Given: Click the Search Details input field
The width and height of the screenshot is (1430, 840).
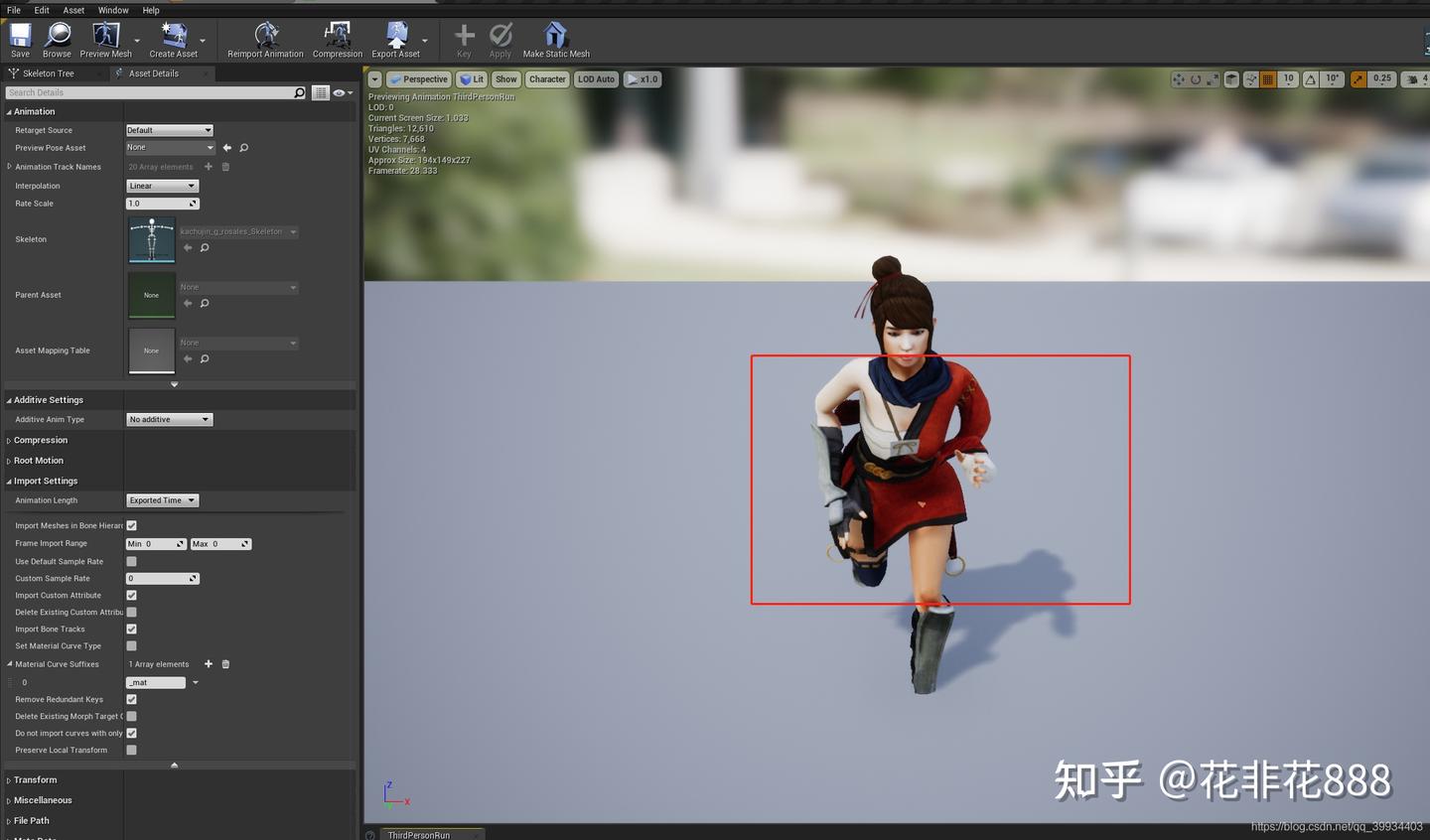Looking at the screenshot, I should [x=149, y=91].
